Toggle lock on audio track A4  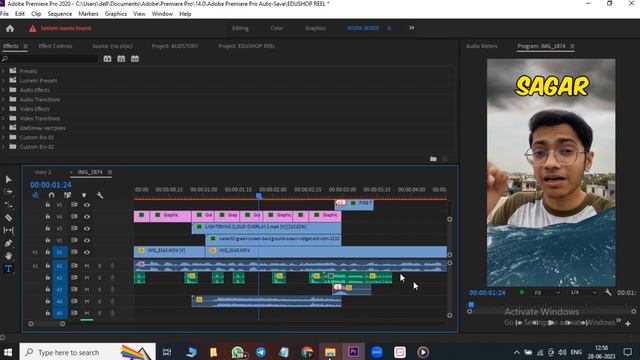48,301
